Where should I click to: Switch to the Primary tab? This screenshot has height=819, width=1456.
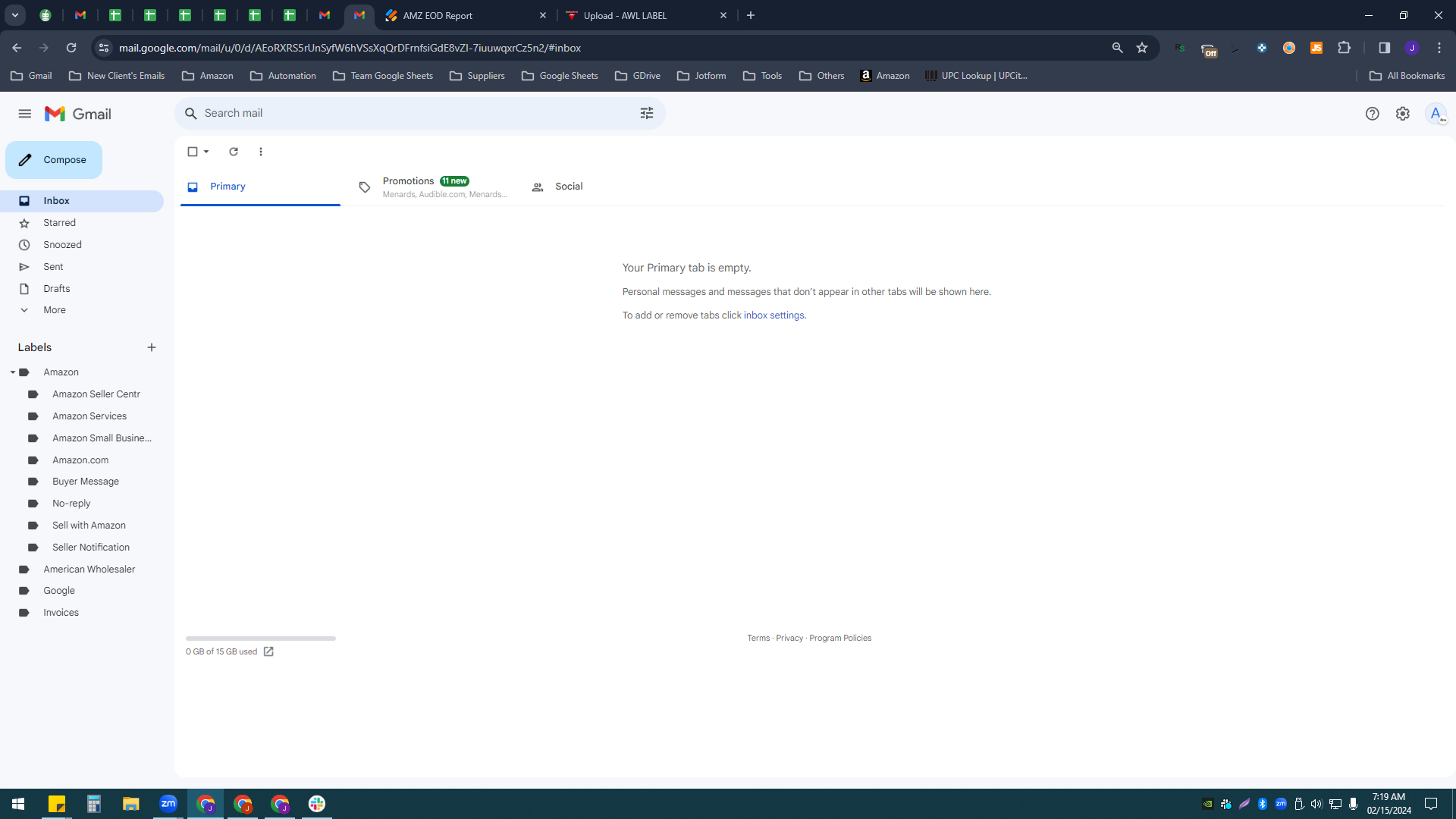click(x=260, y=187)
